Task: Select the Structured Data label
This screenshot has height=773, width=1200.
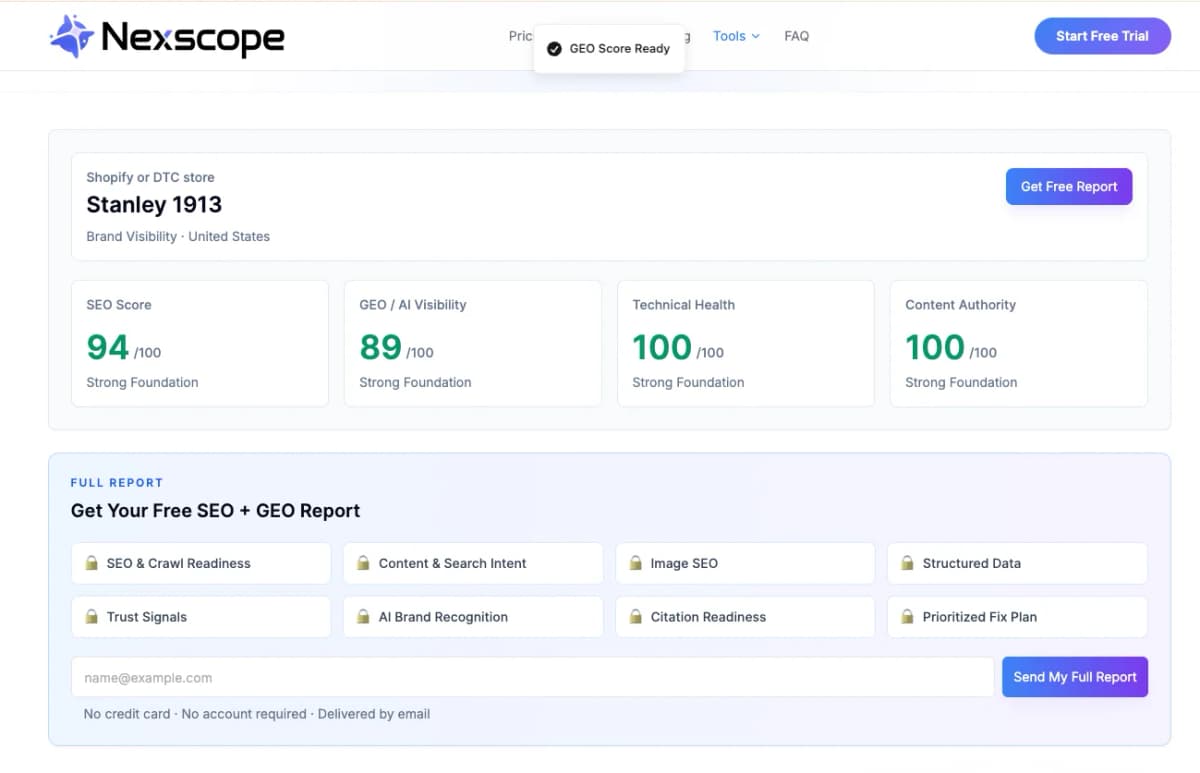Action: (972, 563)
